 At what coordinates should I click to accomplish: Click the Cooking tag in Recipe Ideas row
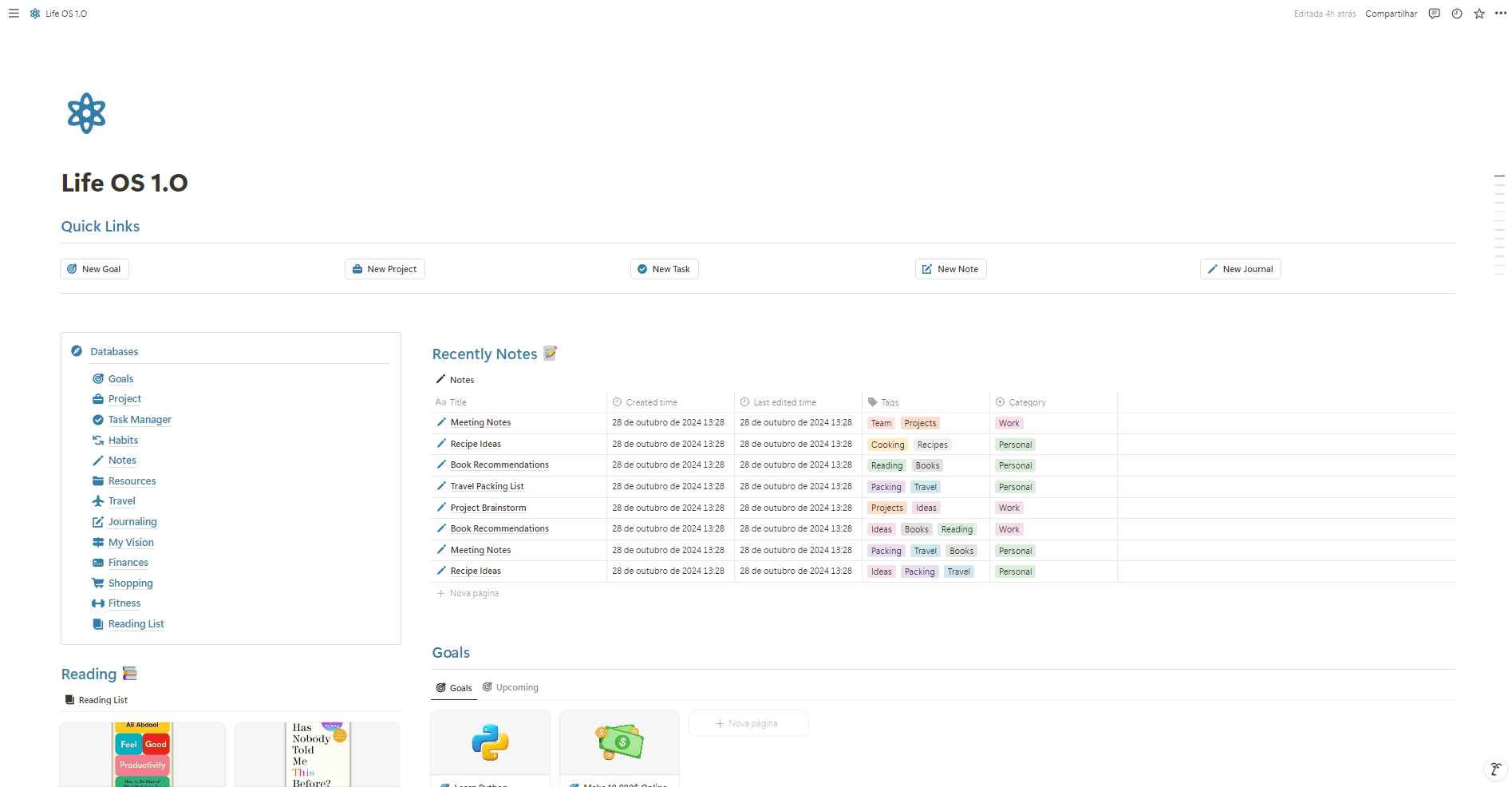click(x=887, y=445)
